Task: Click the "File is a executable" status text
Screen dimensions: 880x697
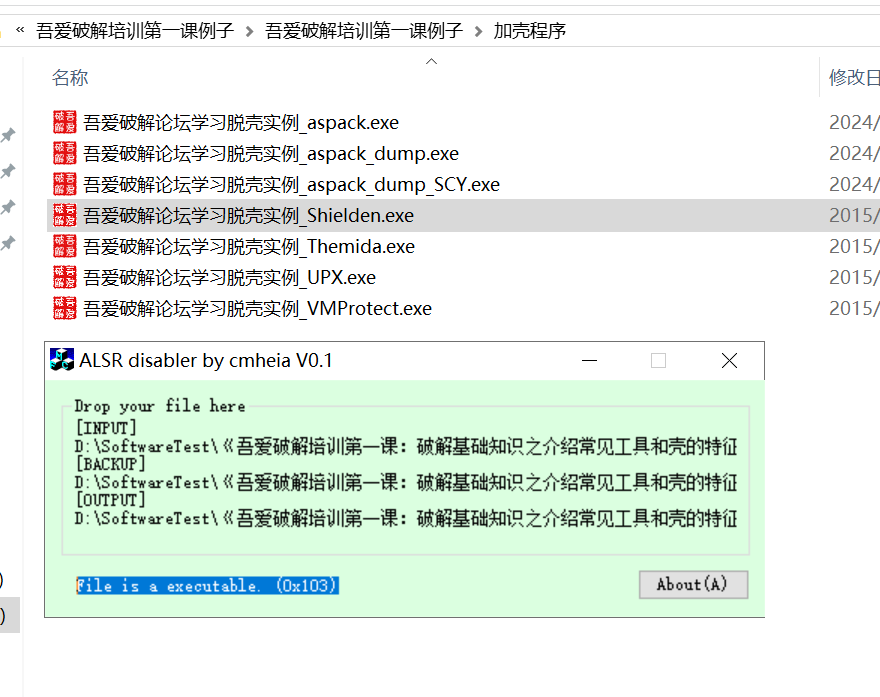Action: (207, 586)
